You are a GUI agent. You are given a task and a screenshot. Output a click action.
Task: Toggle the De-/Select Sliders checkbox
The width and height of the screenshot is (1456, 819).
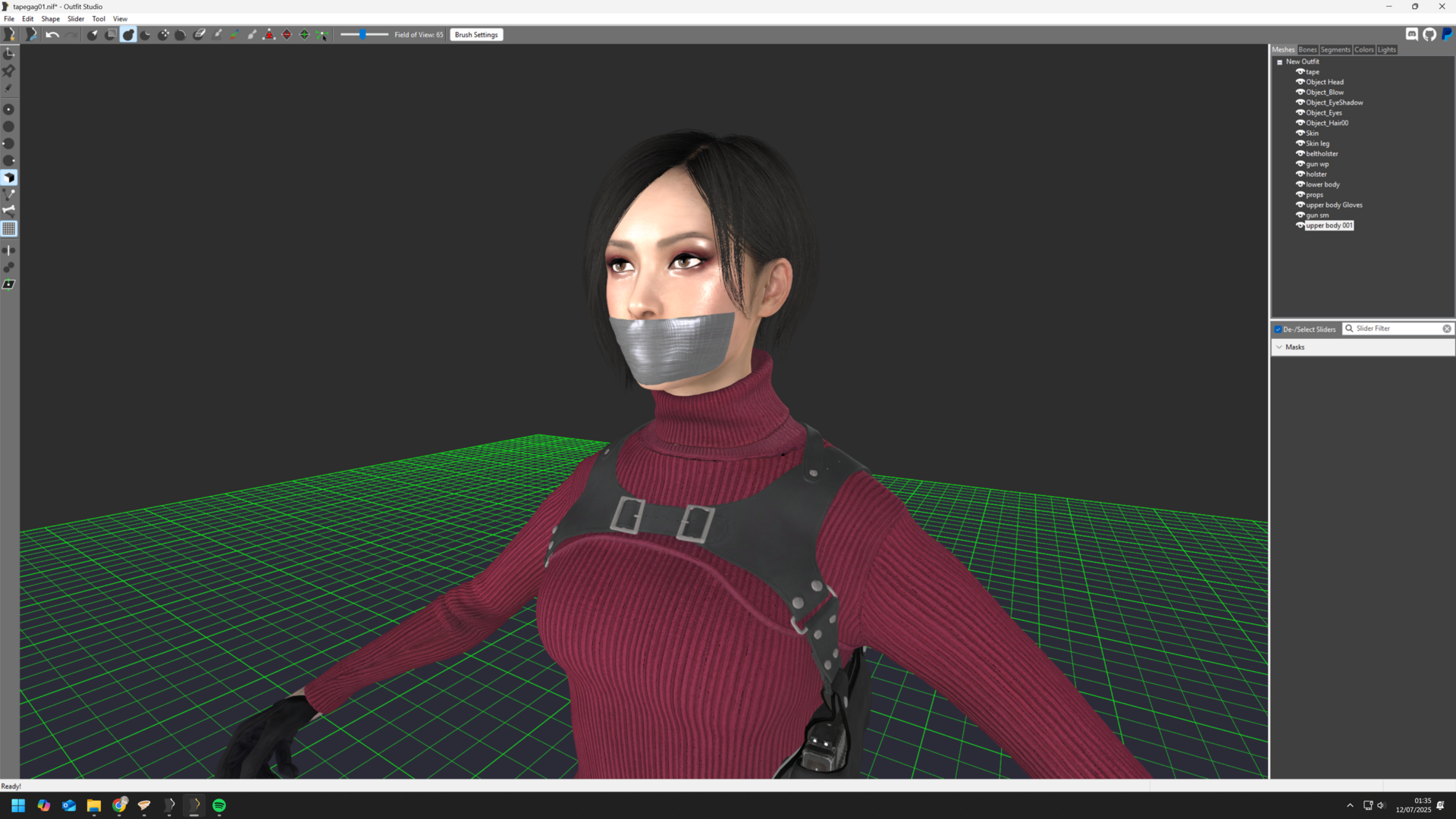(x=1278, y=329)
